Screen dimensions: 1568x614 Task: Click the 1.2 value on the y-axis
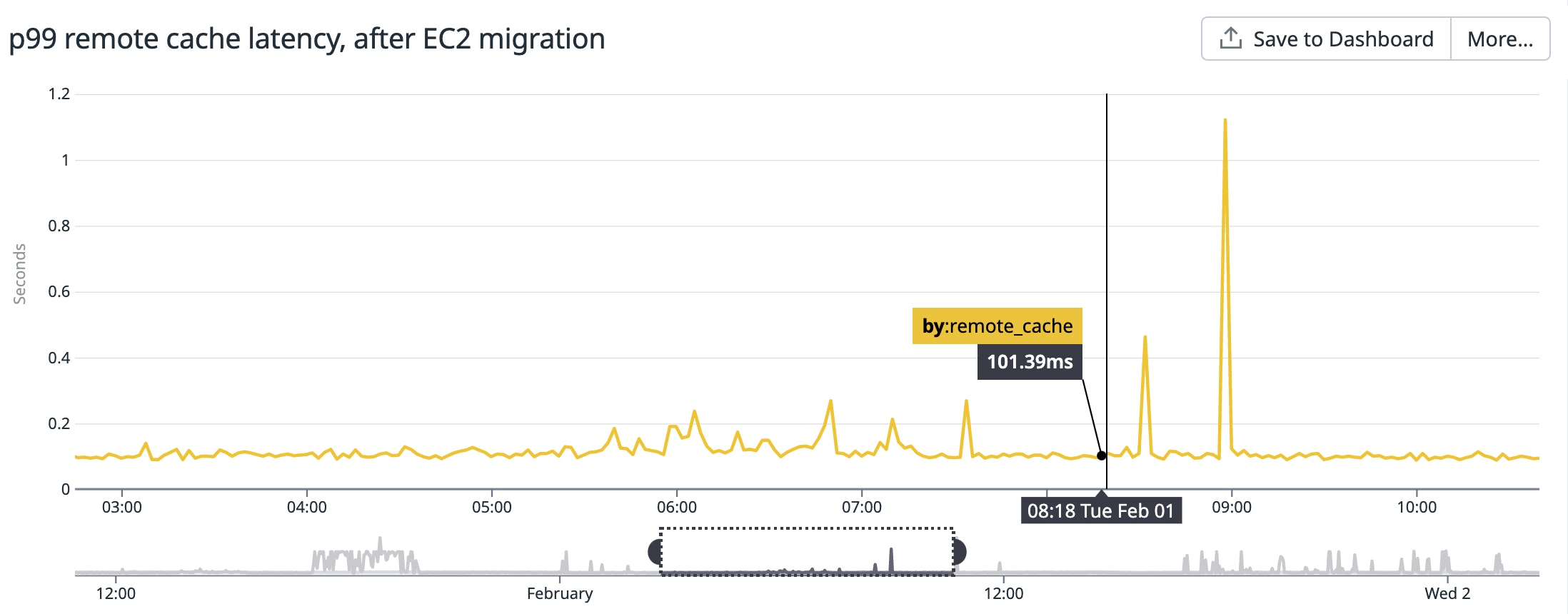point(60,93)
